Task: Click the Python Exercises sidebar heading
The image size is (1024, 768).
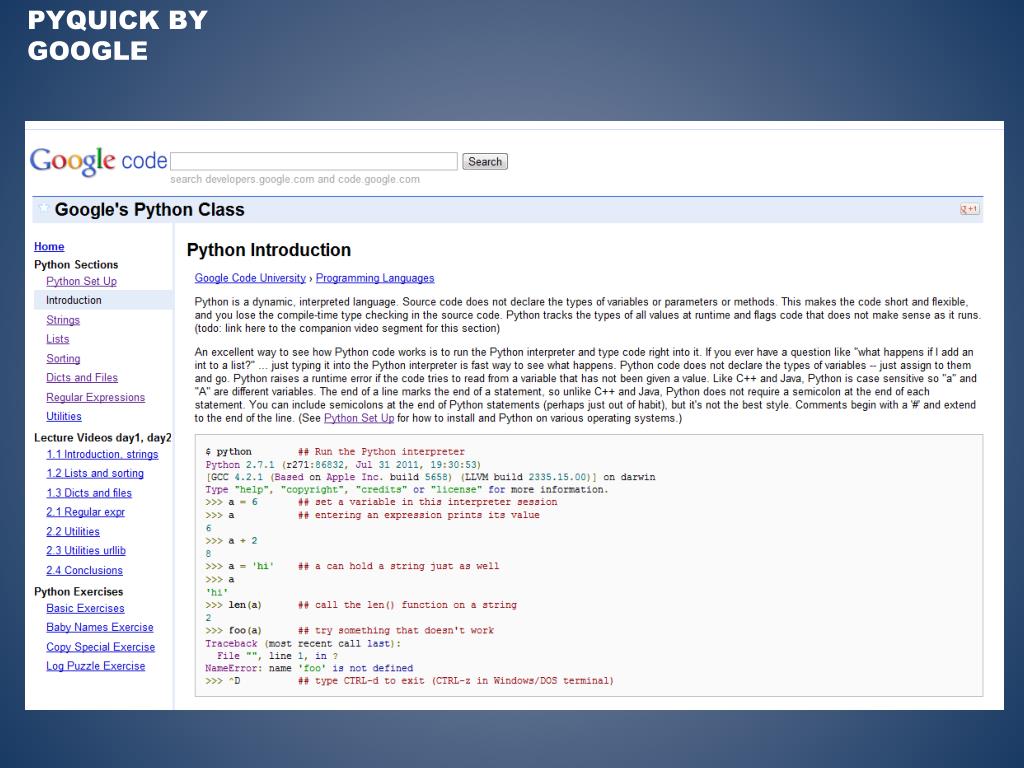Action: (x=78, y=592)
